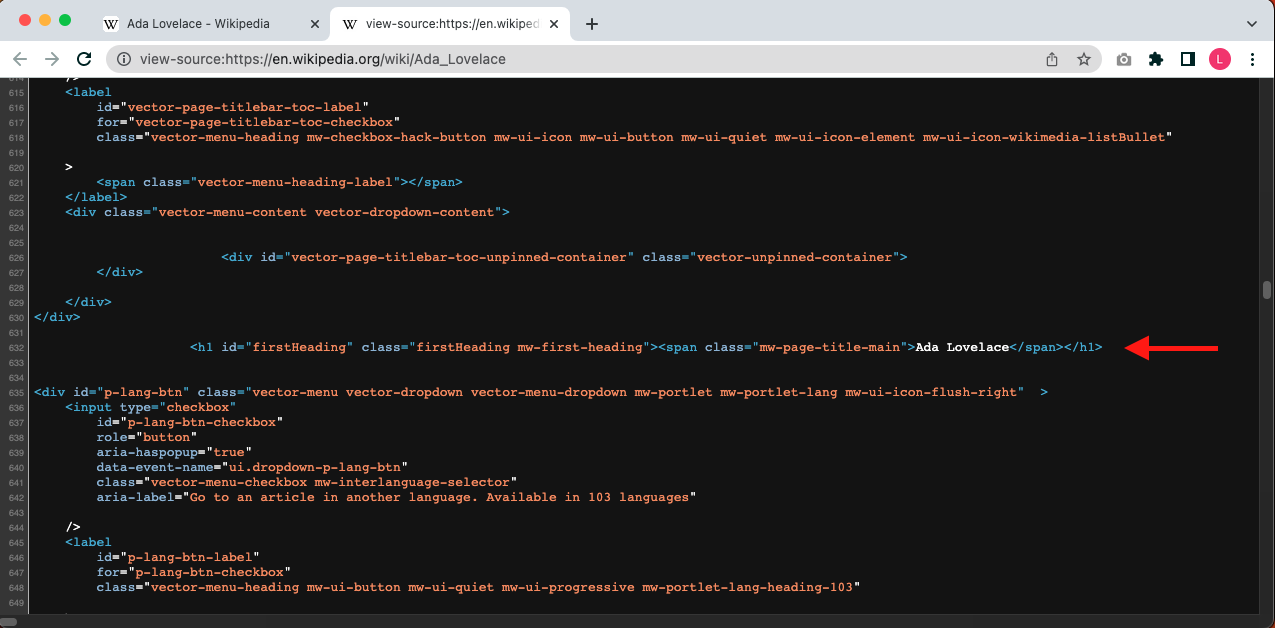Open the screenshot camera extension icon
The image size is (1275, 628).
[1123, 59]
